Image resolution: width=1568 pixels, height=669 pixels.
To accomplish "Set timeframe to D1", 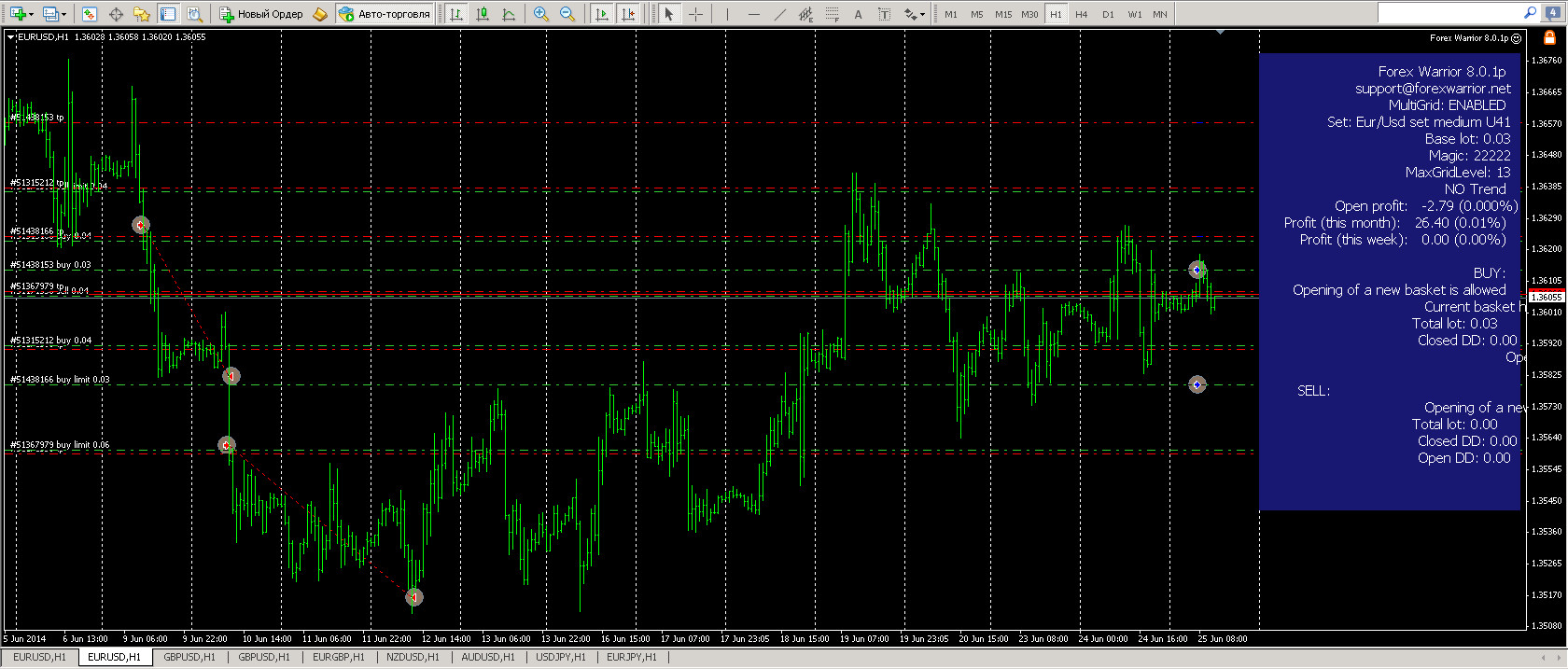I will [1108, 14].
